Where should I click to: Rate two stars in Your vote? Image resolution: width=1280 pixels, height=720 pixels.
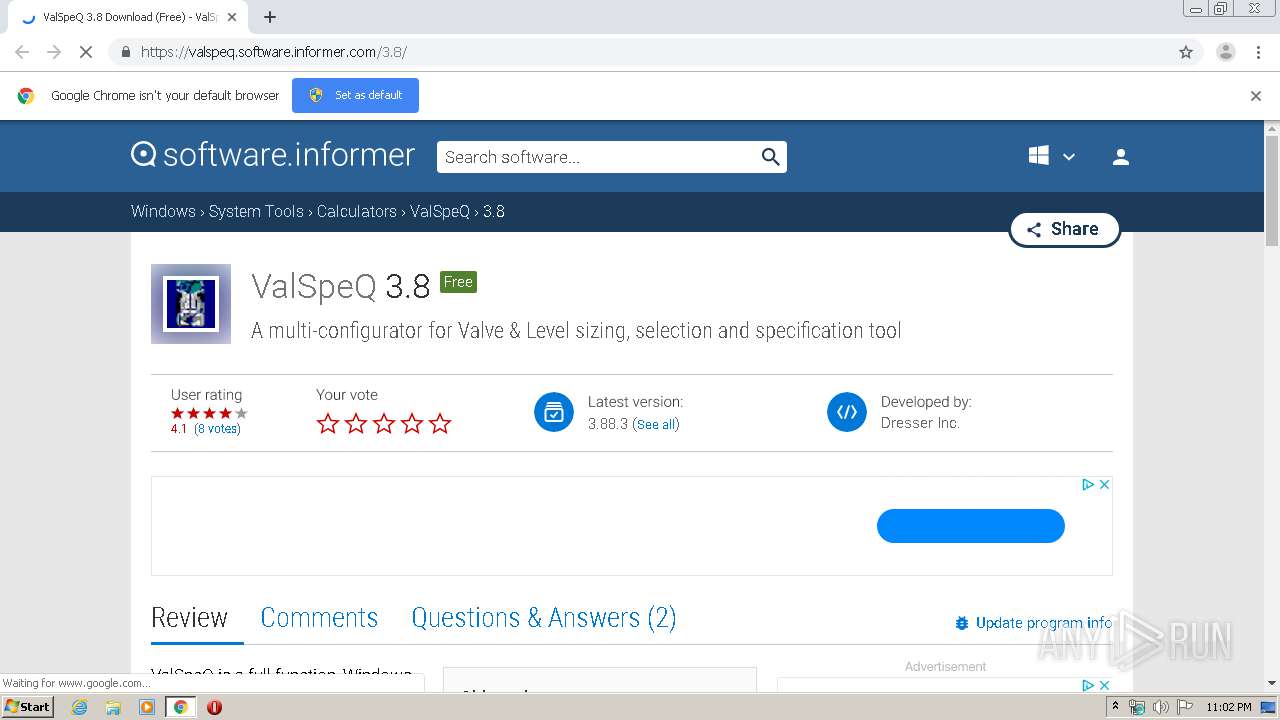coord(356,424)
